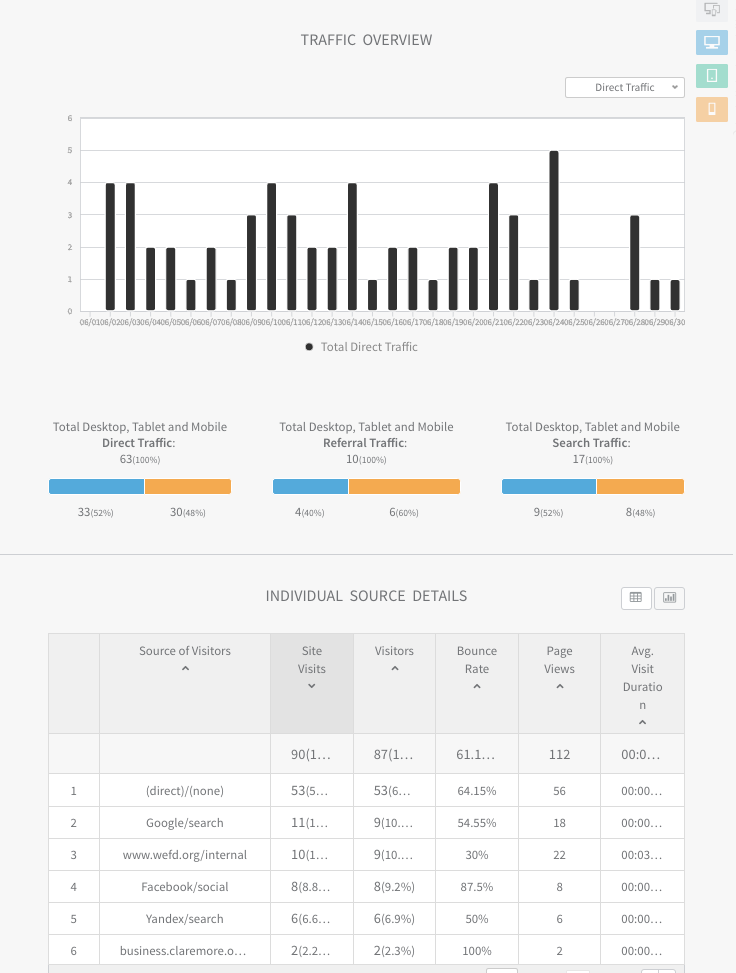Click the TRAFFIC OVERVIEW heading

tap(366, 40)
